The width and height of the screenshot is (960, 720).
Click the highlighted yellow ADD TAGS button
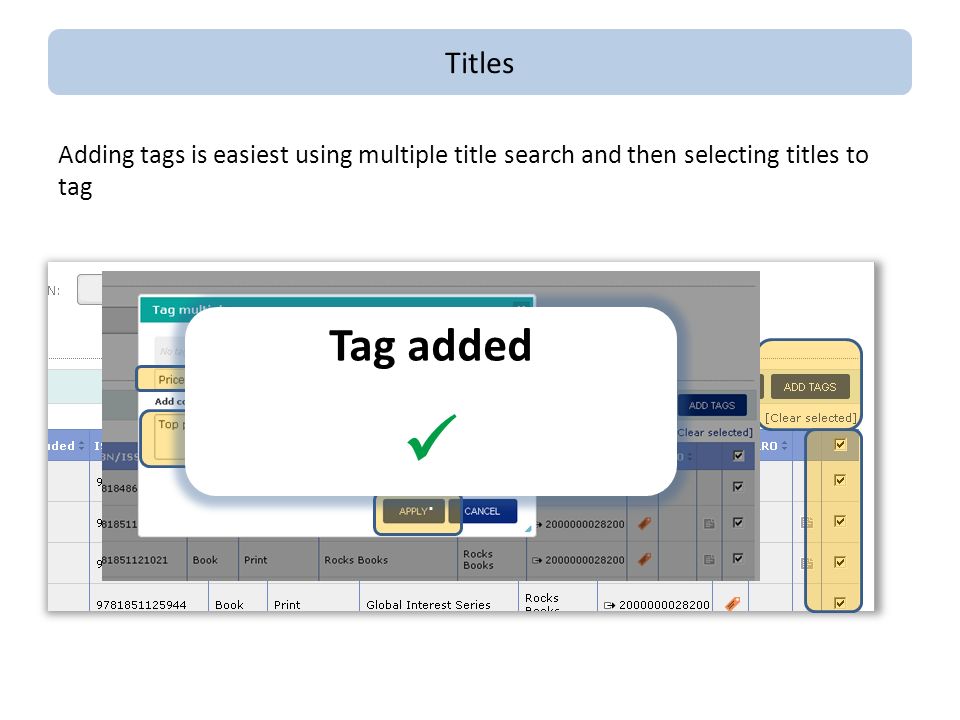810,387
